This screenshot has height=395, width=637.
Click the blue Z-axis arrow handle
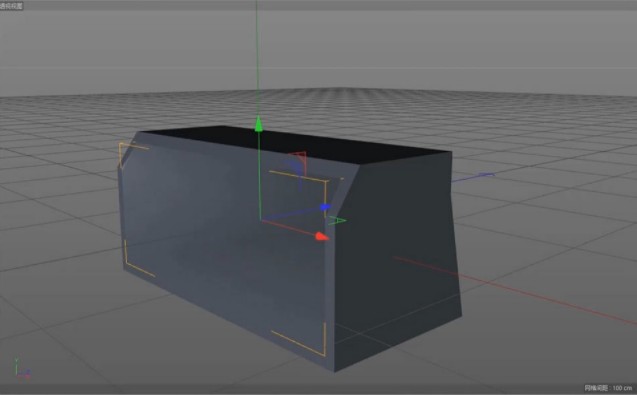pyautogui.click(x=325, y=207)
